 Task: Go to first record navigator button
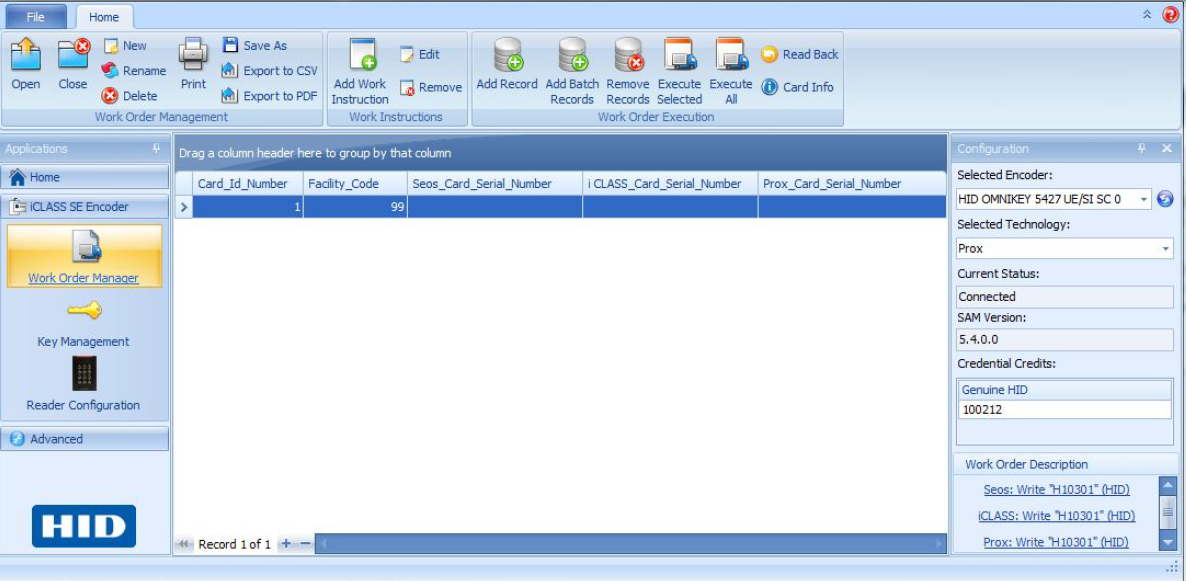[x=183, y=544]
